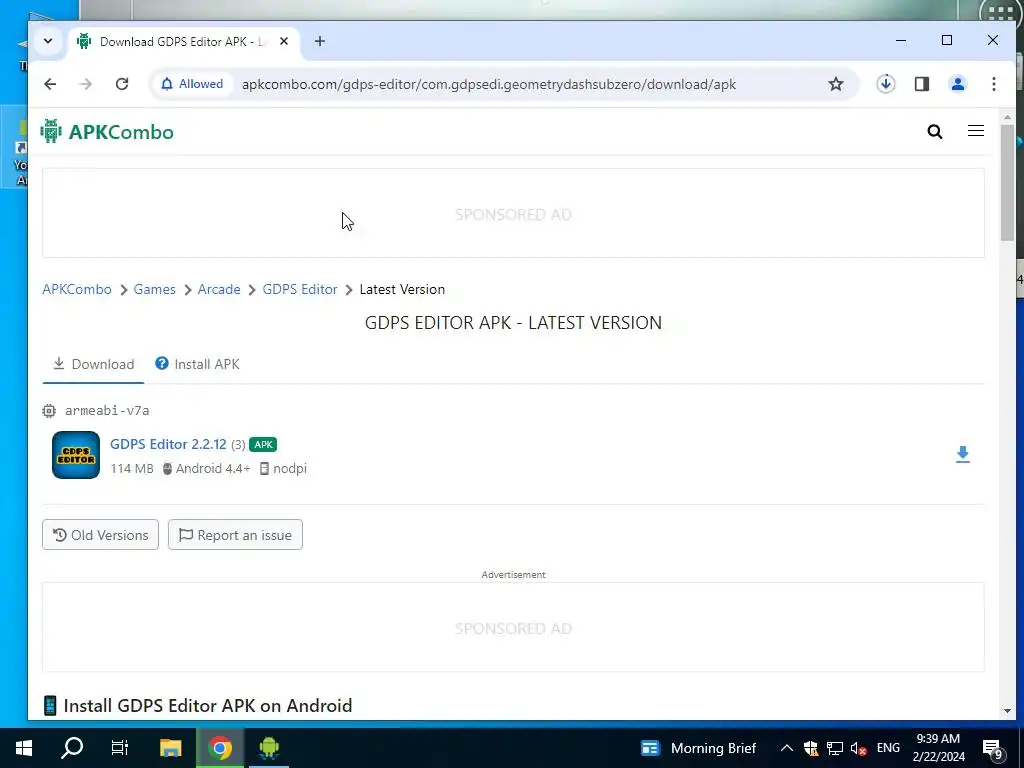Viewport: 1024px width, 768px height.
Task: Open the Chrome three-dot menu
Action: [x=993, y=84]
